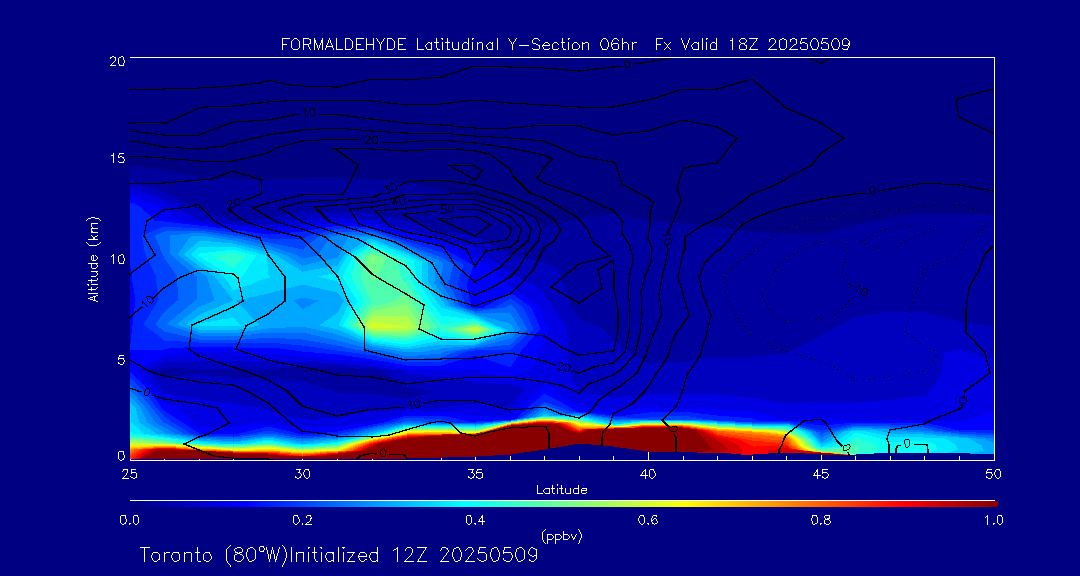1080x576 pixels.
Task: Click colorbar tick label 0.6
Action: 647,520
